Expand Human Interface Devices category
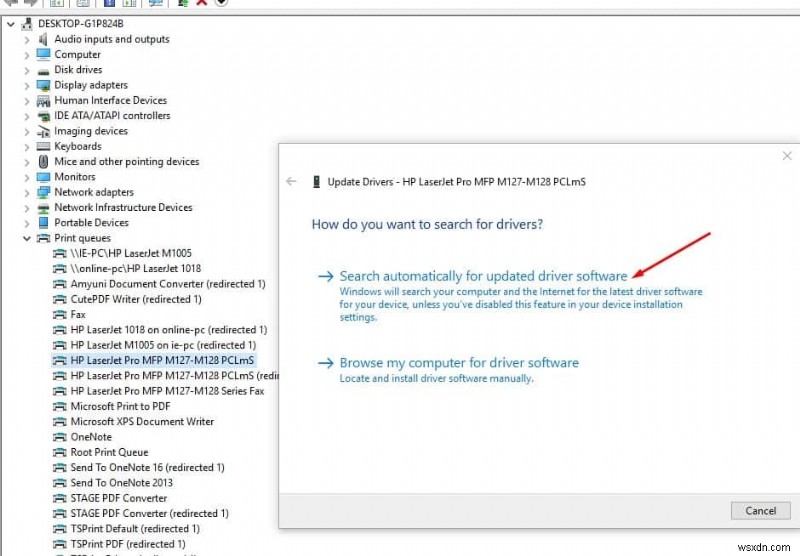Screen dimensions: 800x556 coord(27,101)
